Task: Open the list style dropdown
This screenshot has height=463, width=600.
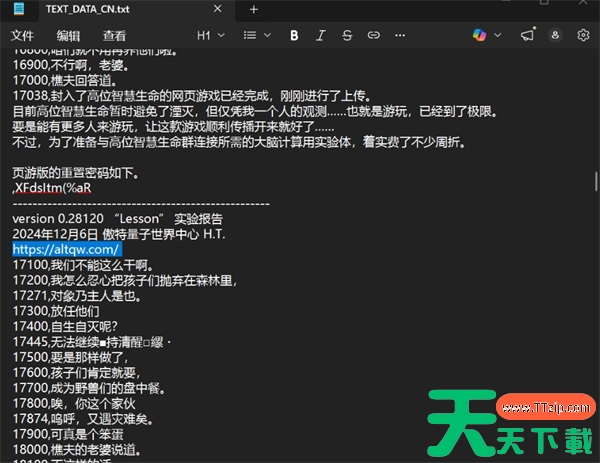Action: (257, 36)
